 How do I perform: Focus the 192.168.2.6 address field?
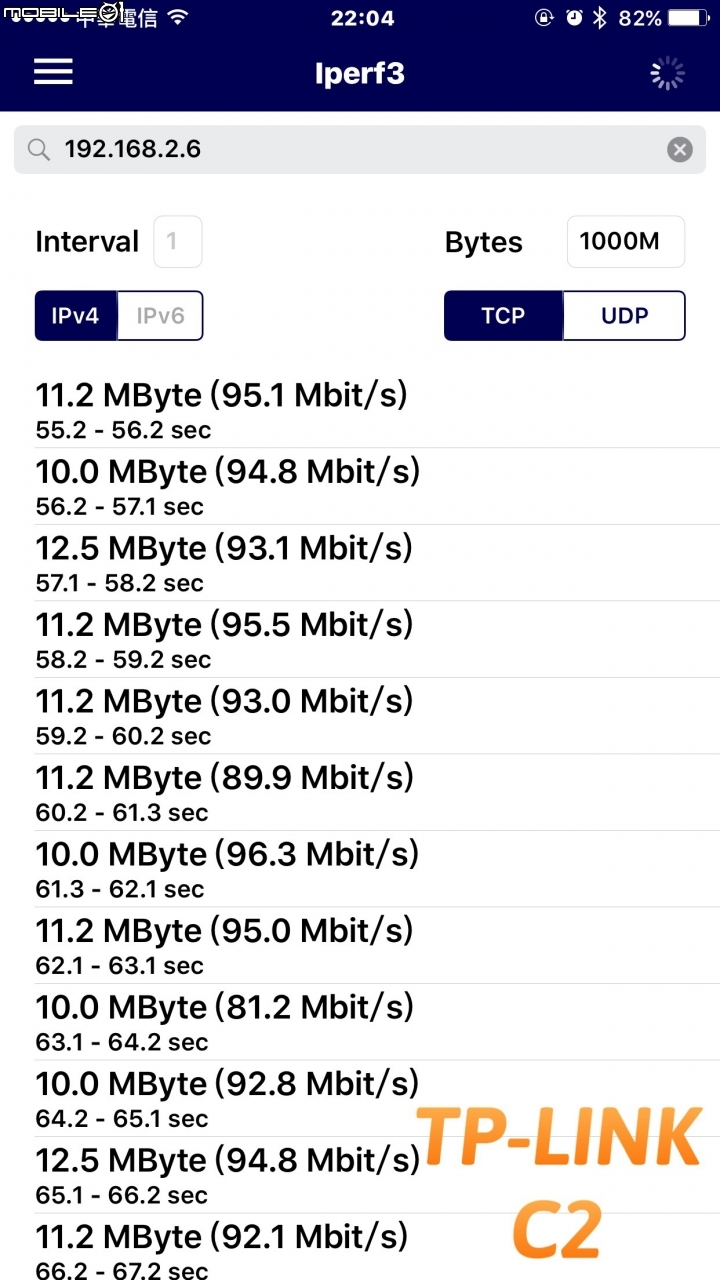point(360,150)
